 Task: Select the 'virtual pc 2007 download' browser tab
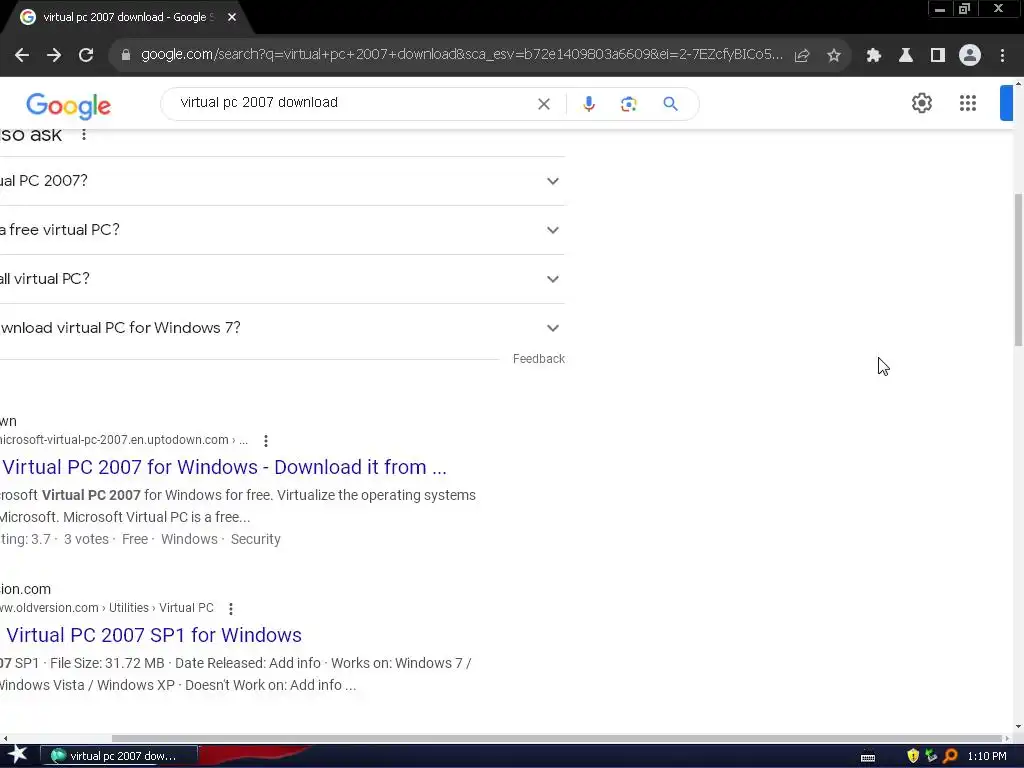tap(124, 18)
